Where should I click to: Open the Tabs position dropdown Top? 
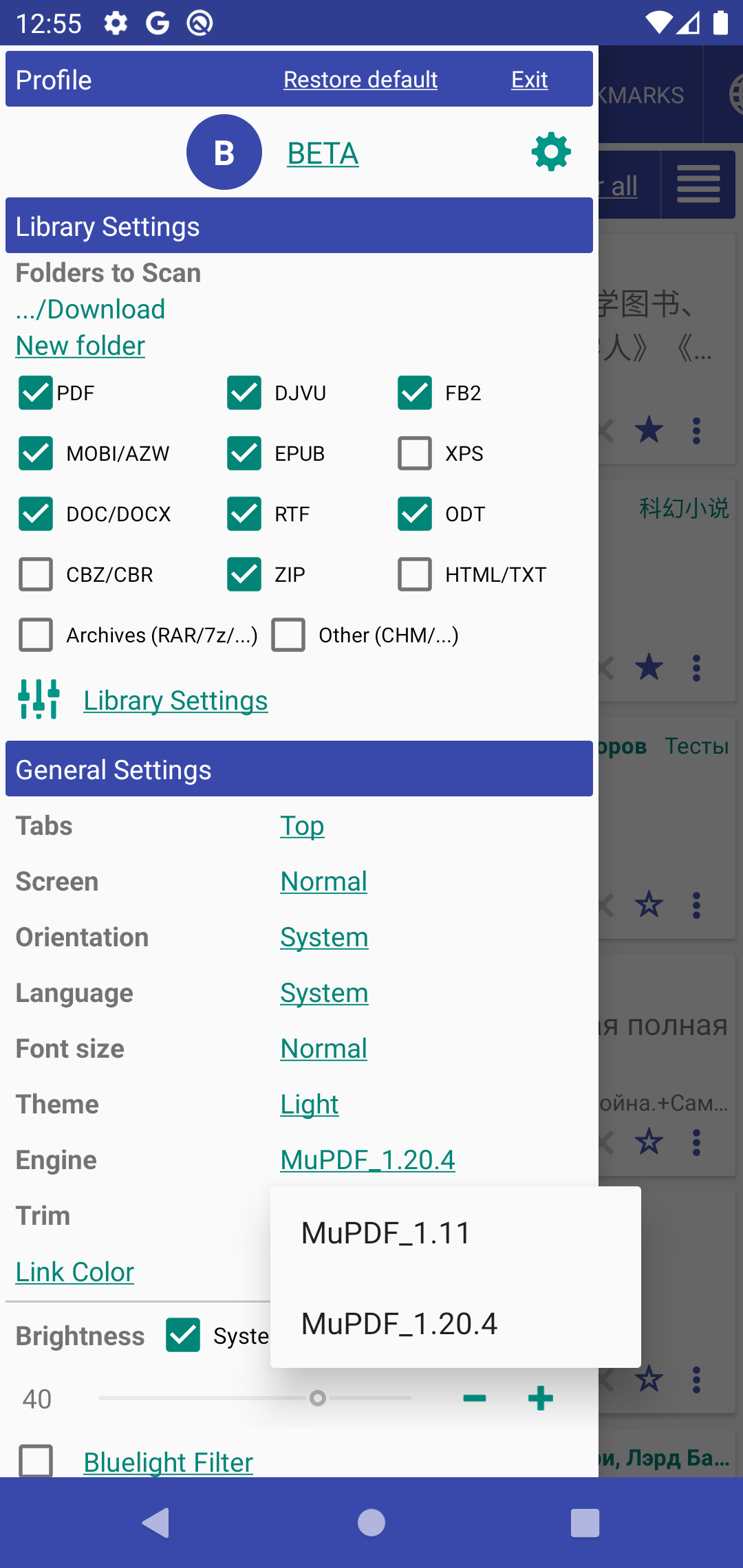click(x=302, y=826)
